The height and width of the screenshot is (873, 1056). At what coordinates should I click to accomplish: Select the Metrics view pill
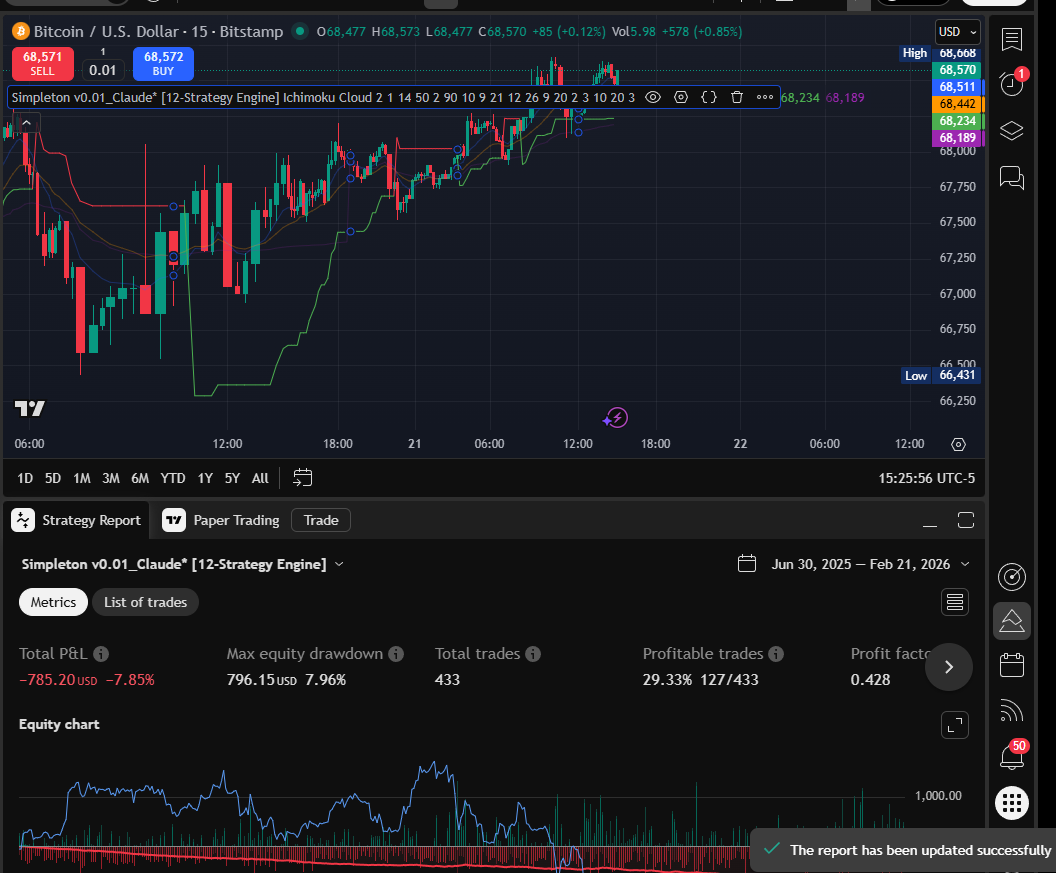(53, 602)
